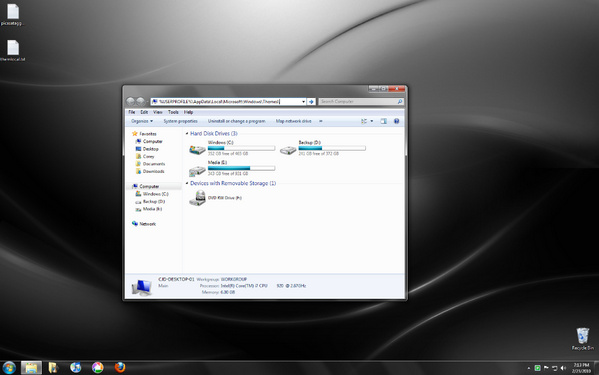Select the Backup (D:) drive icon
This screenshot has height=375, width=599.
[288, 150]
